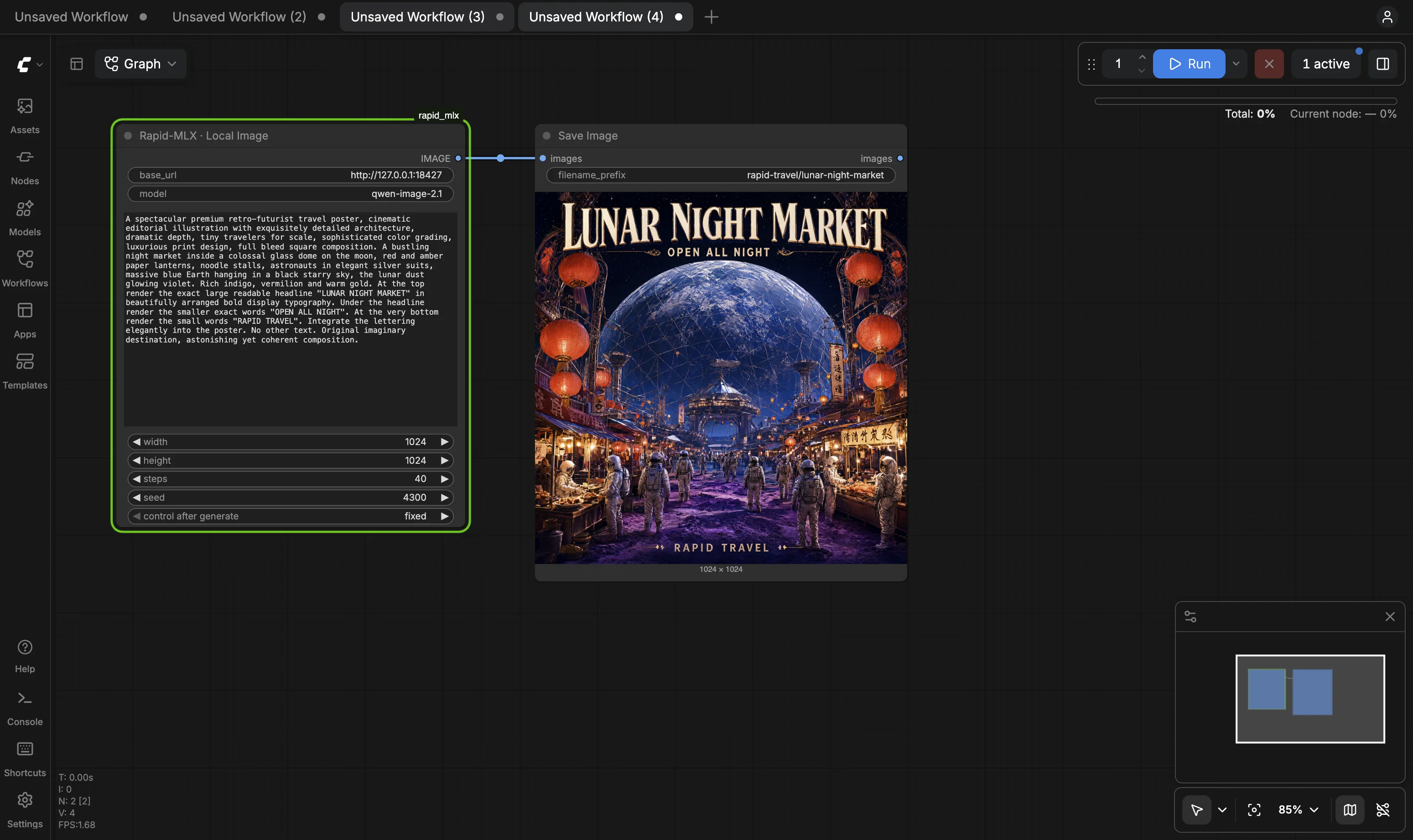Screen dimensions: 1413x840
Task: Toggle the right side panel
Action: (x=1382, y=64)
